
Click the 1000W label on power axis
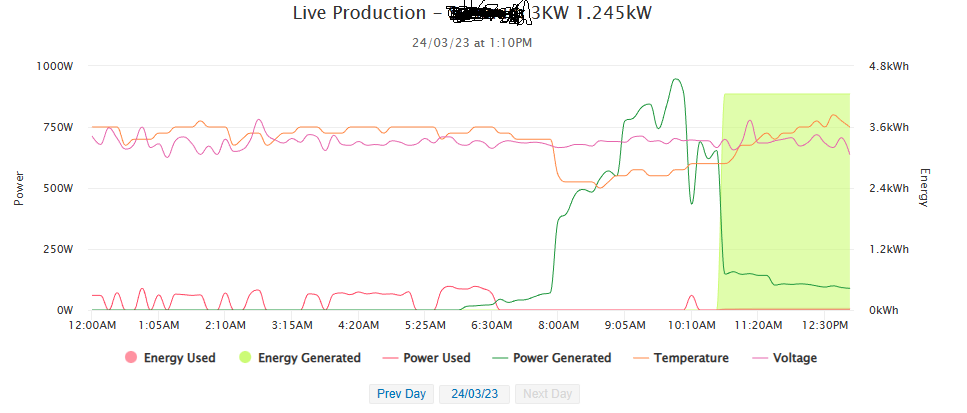click(x=56, y=66)
